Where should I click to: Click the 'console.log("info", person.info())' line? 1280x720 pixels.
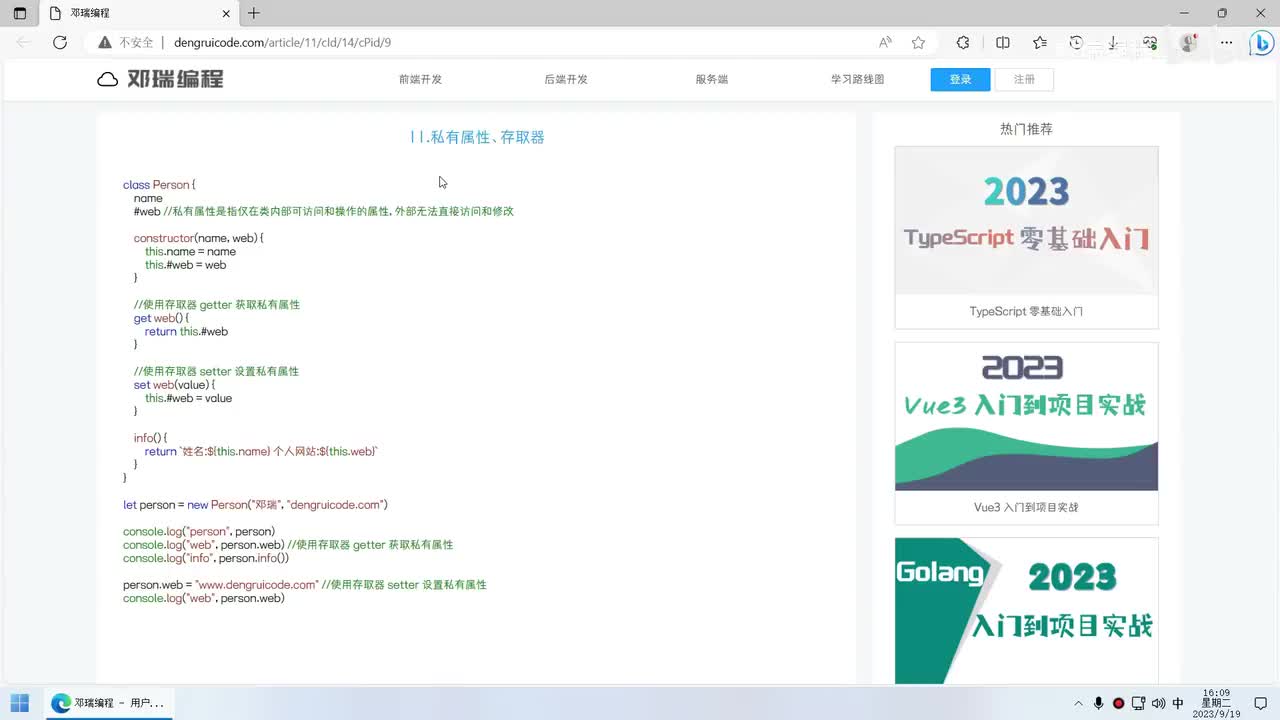(206, 558)
